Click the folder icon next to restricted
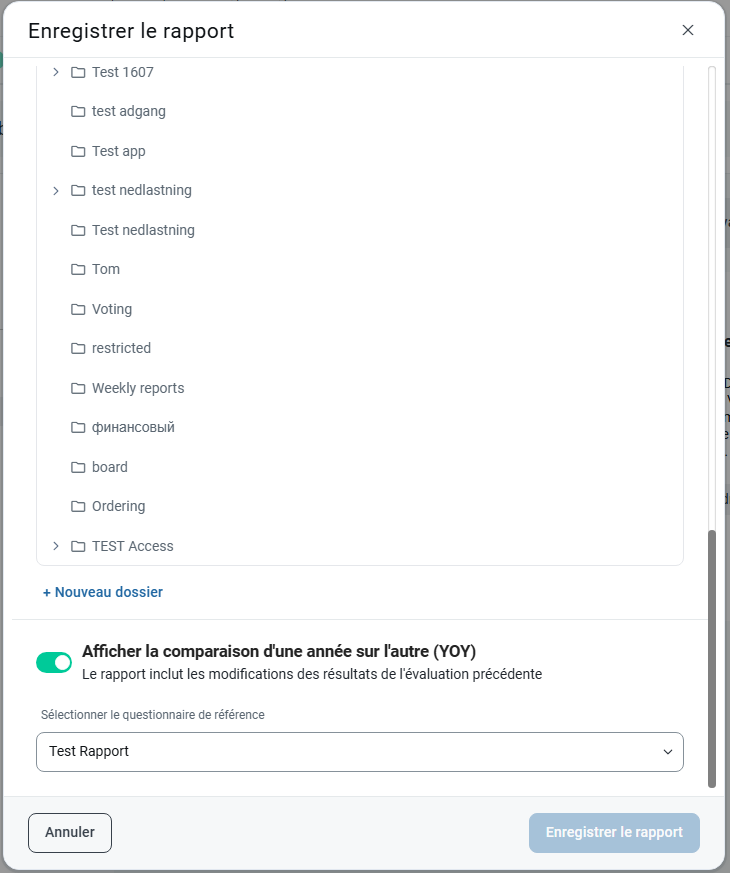Screen dimensions: 730x873 pyautogui.click(x=78, y=348)
